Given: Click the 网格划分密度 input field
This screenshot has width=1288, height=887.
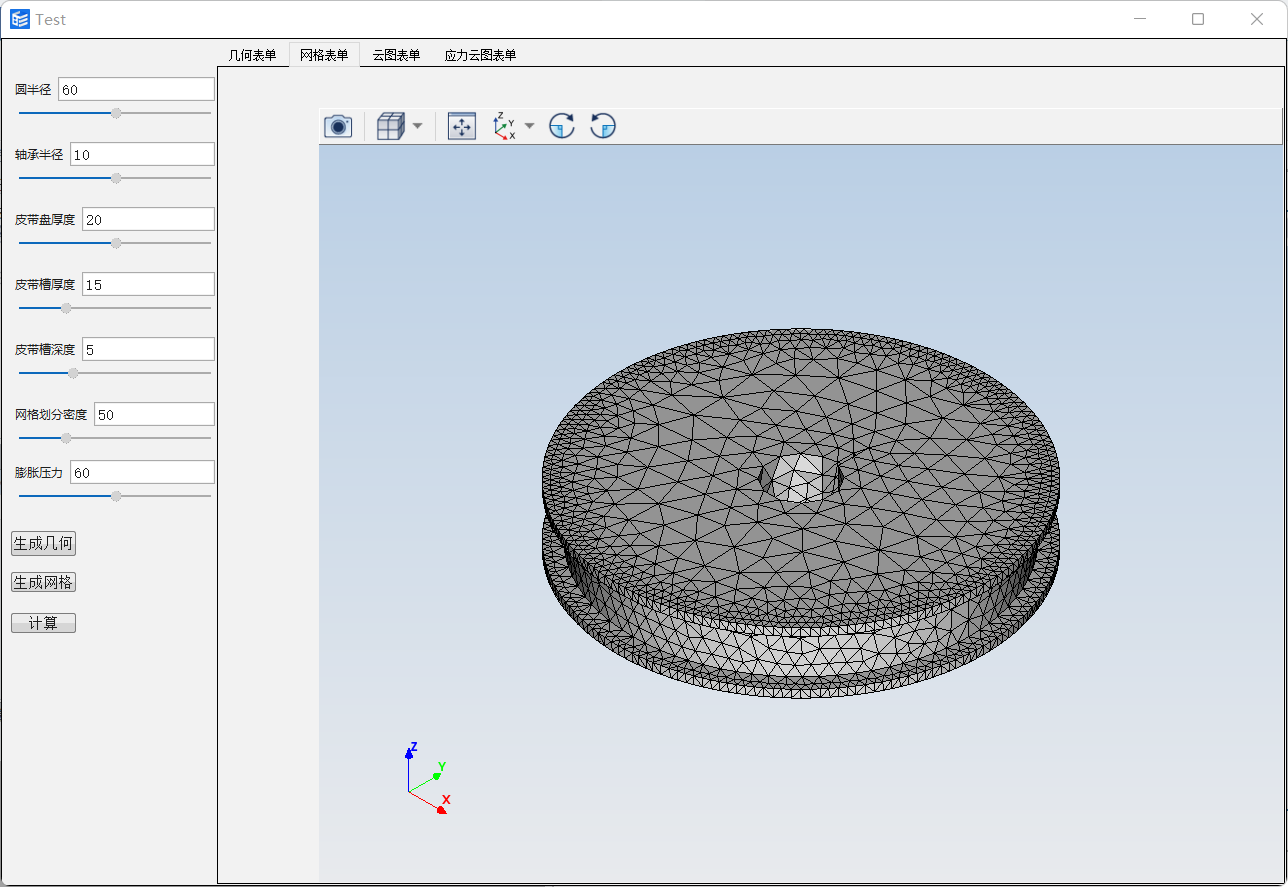Looking at the screenshot, I should (154, 414).
